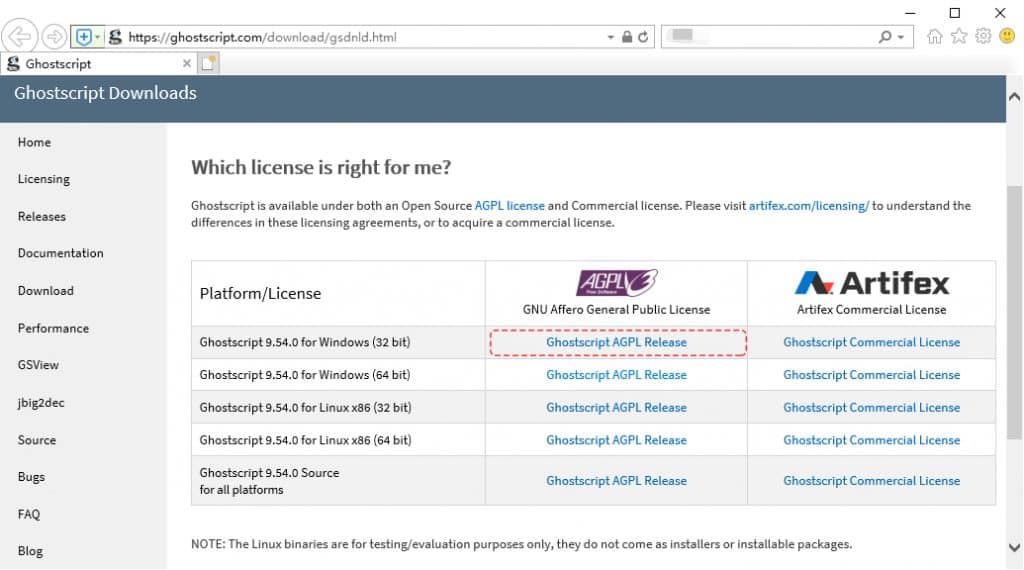1024x570 pixels.
Task: Click the browser Back arrow button
Action: (x=19, y=37)
